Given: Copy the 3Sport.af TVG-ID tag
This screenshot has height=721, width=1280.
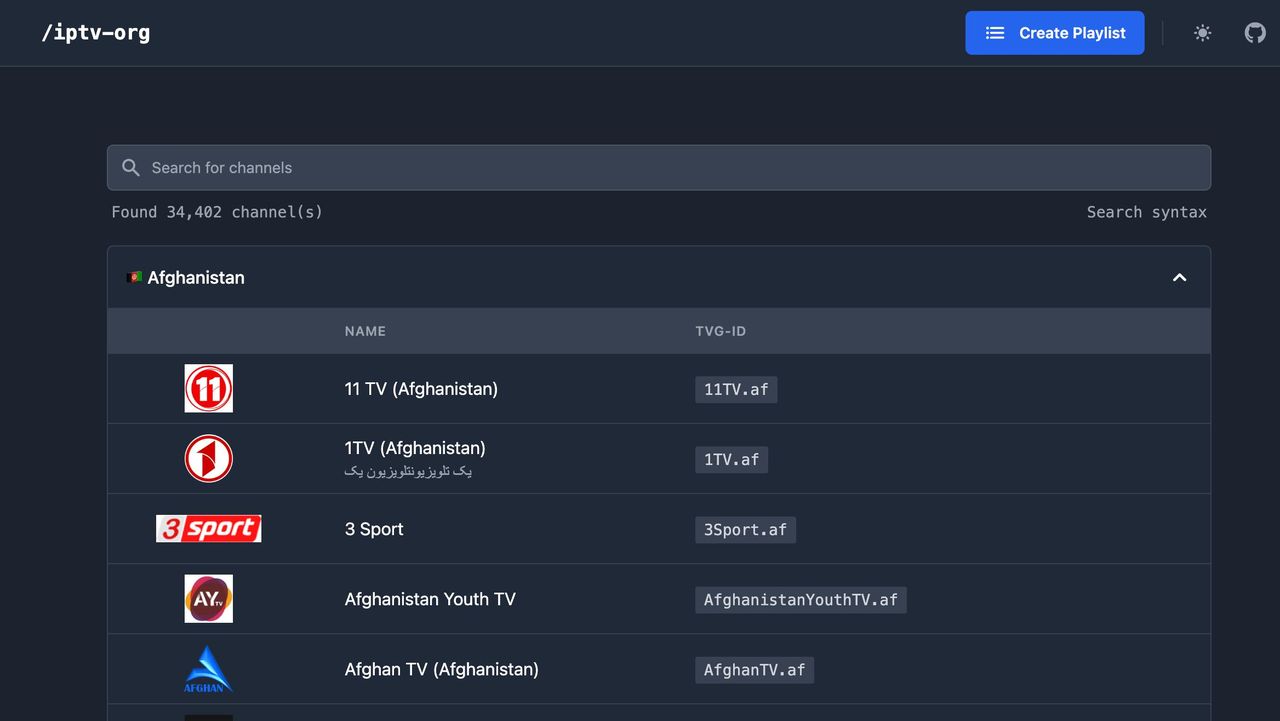Looking at the screenshot, I should click(x=745, y=530).
